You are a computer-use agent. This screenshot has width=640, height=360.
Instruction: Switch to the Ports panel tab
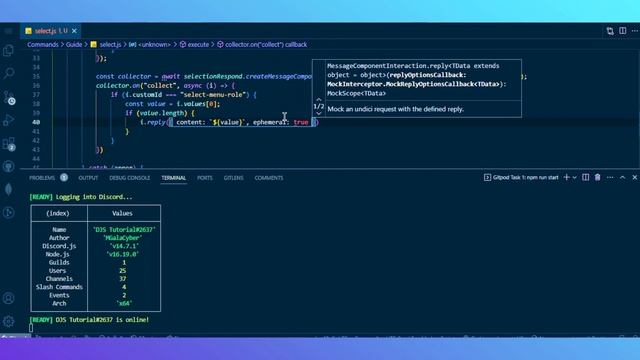point(204,178)
